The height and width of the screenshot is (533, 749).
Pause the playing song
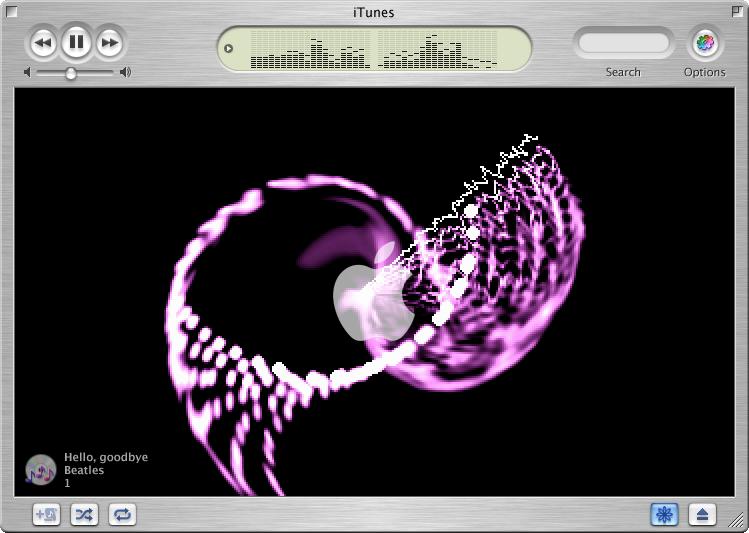coord(76,42)
